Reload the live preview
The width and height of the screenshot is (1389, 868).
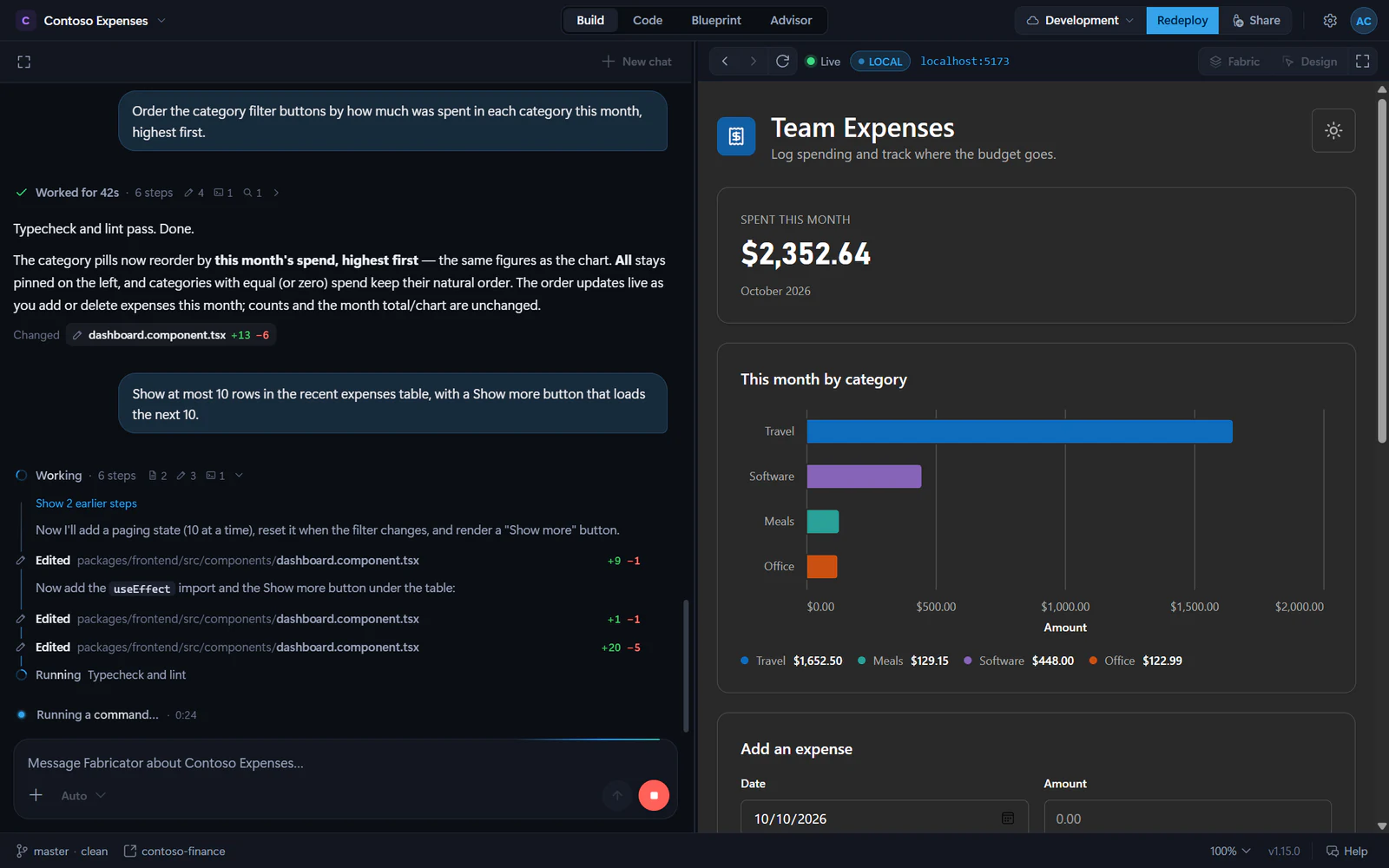[782, 62]
